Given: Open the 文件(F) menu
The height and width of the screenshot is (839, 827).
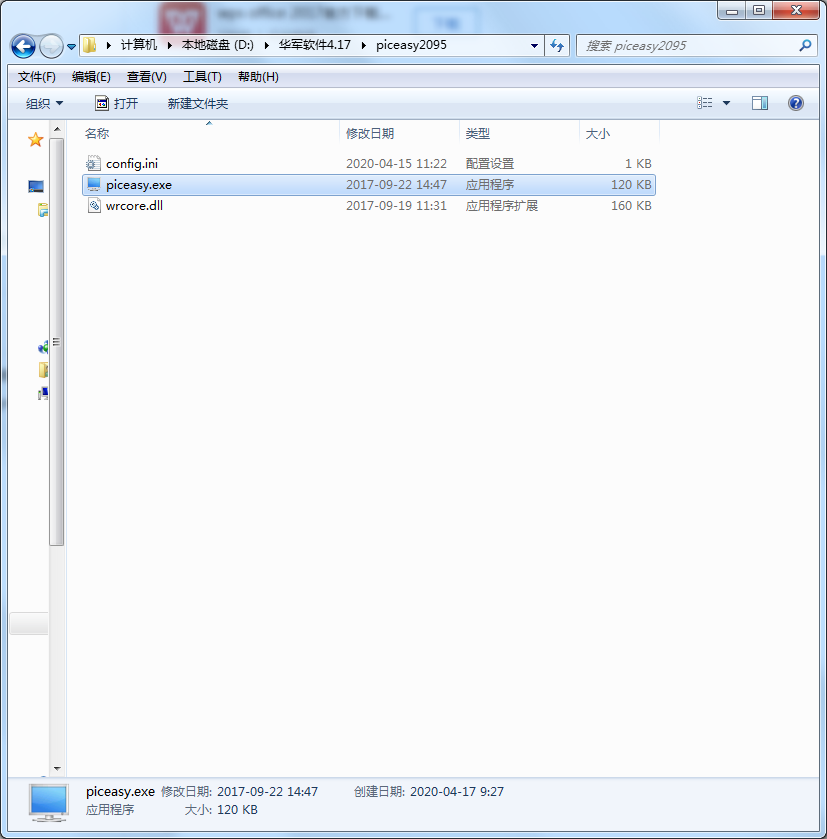Looking at the screenshot, I should [x=36, y=77].
